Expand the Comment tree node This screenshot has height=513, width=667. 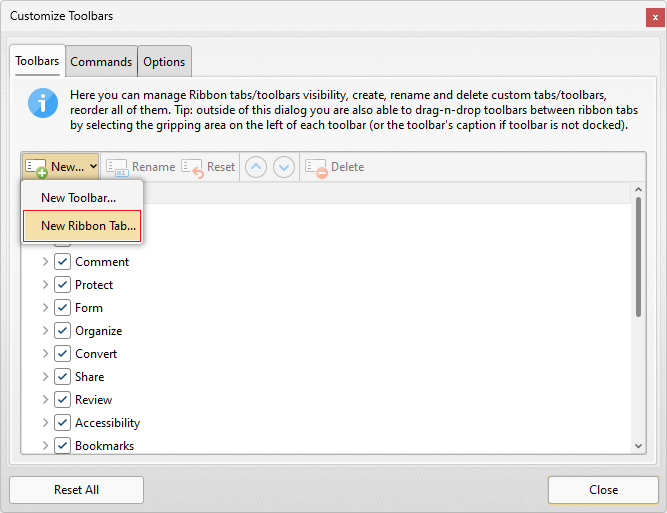click(45, 262)
